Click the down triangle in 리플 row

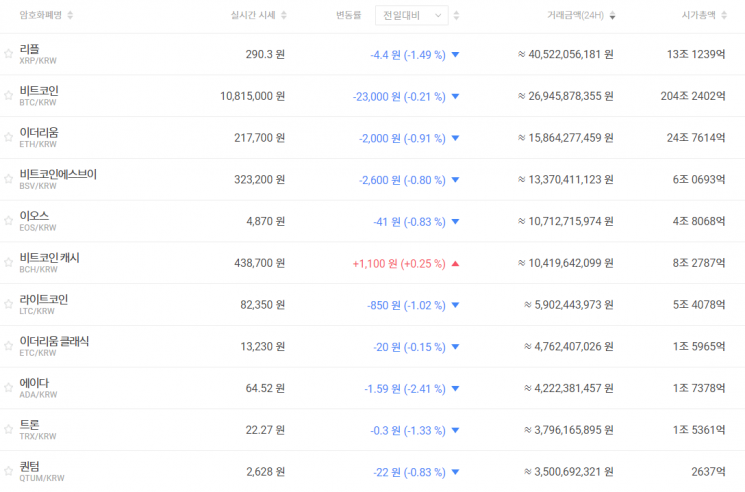(455, 55)
